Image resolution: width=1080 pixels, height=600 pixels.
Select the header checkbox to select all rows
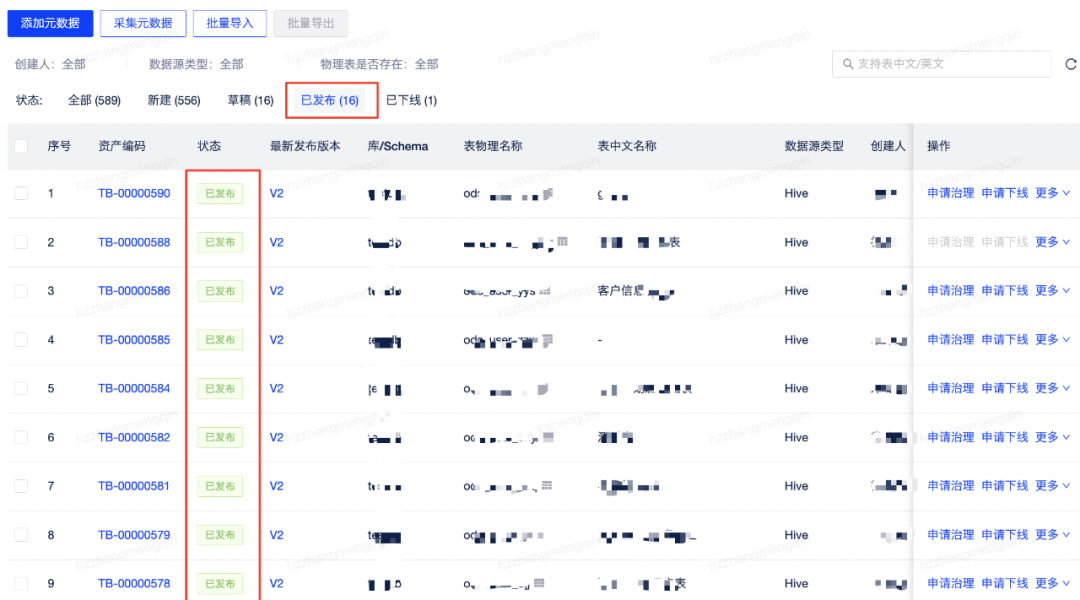pyautogui.click(x=21, y=145)
